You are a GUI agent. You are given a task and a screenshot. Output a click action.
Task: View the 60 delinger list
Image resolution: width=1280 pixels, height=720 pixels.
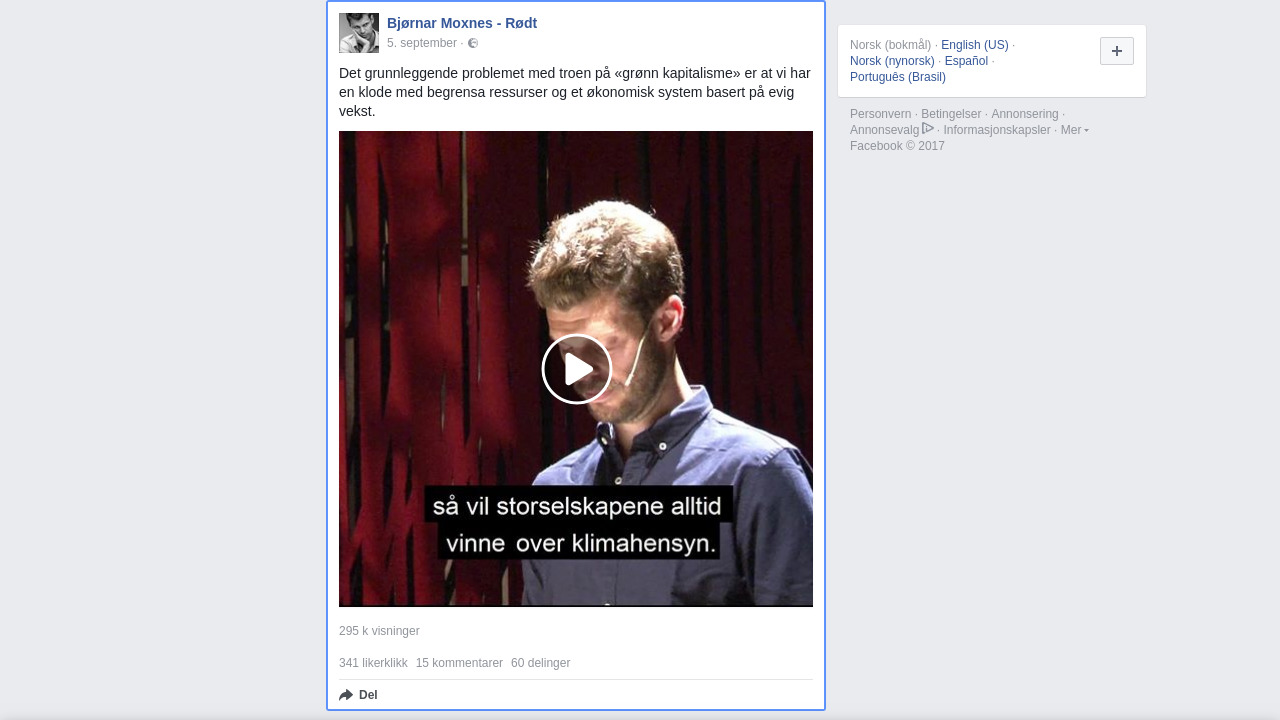coord(540,663)
